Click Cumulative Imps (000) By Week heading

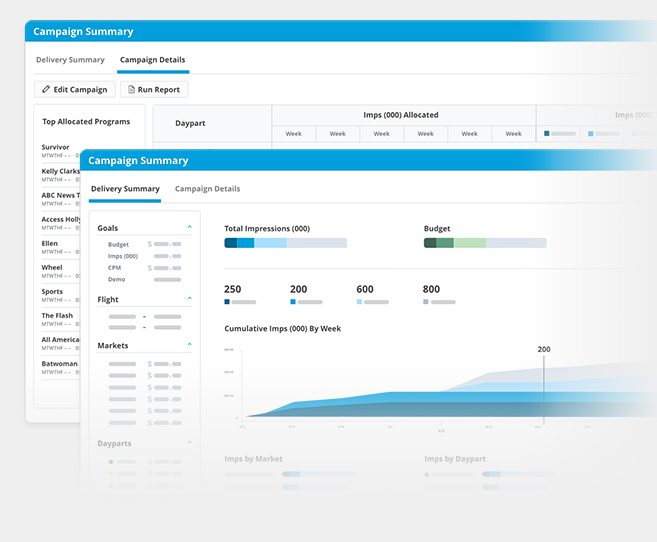click(283, 329)
